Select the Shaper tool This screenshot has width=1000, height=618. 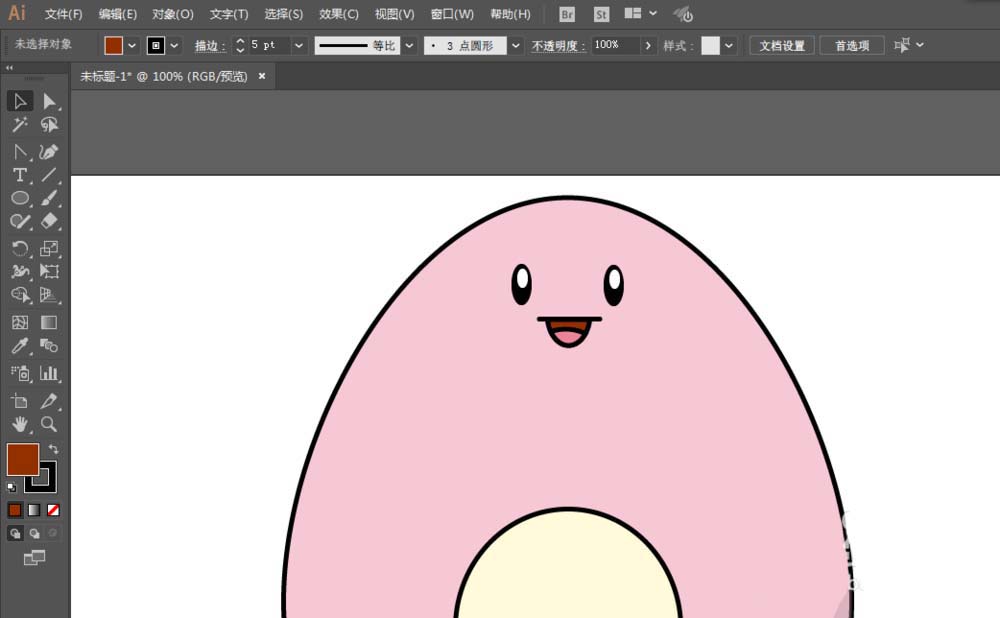(x=20, y=221)
